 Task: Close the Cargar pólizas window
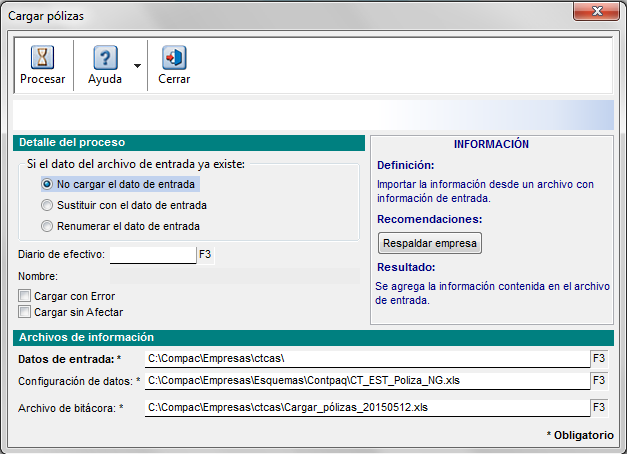[597, 11]
